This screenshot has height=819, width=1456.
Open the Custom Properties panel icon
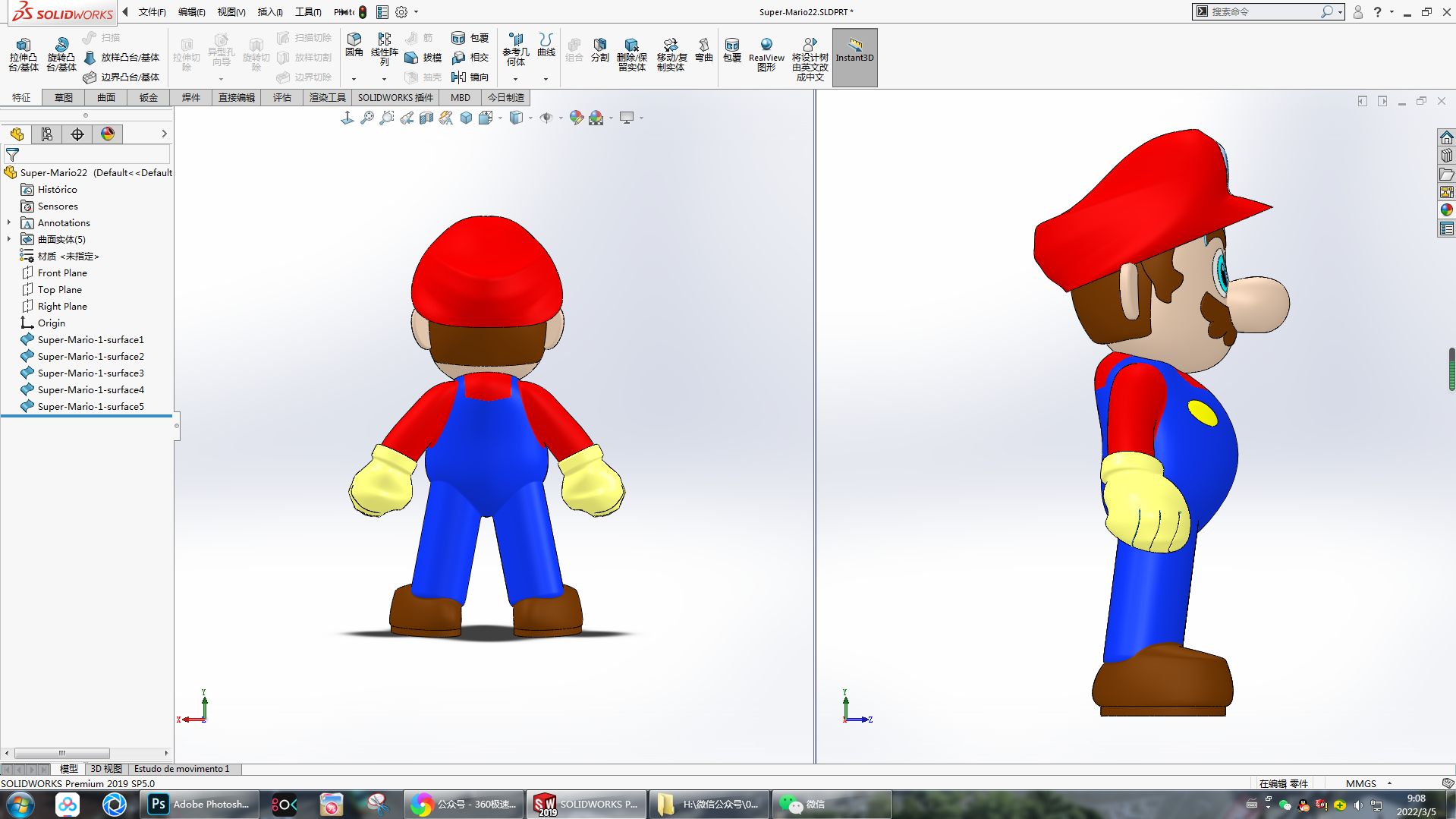click(1446, 228)
